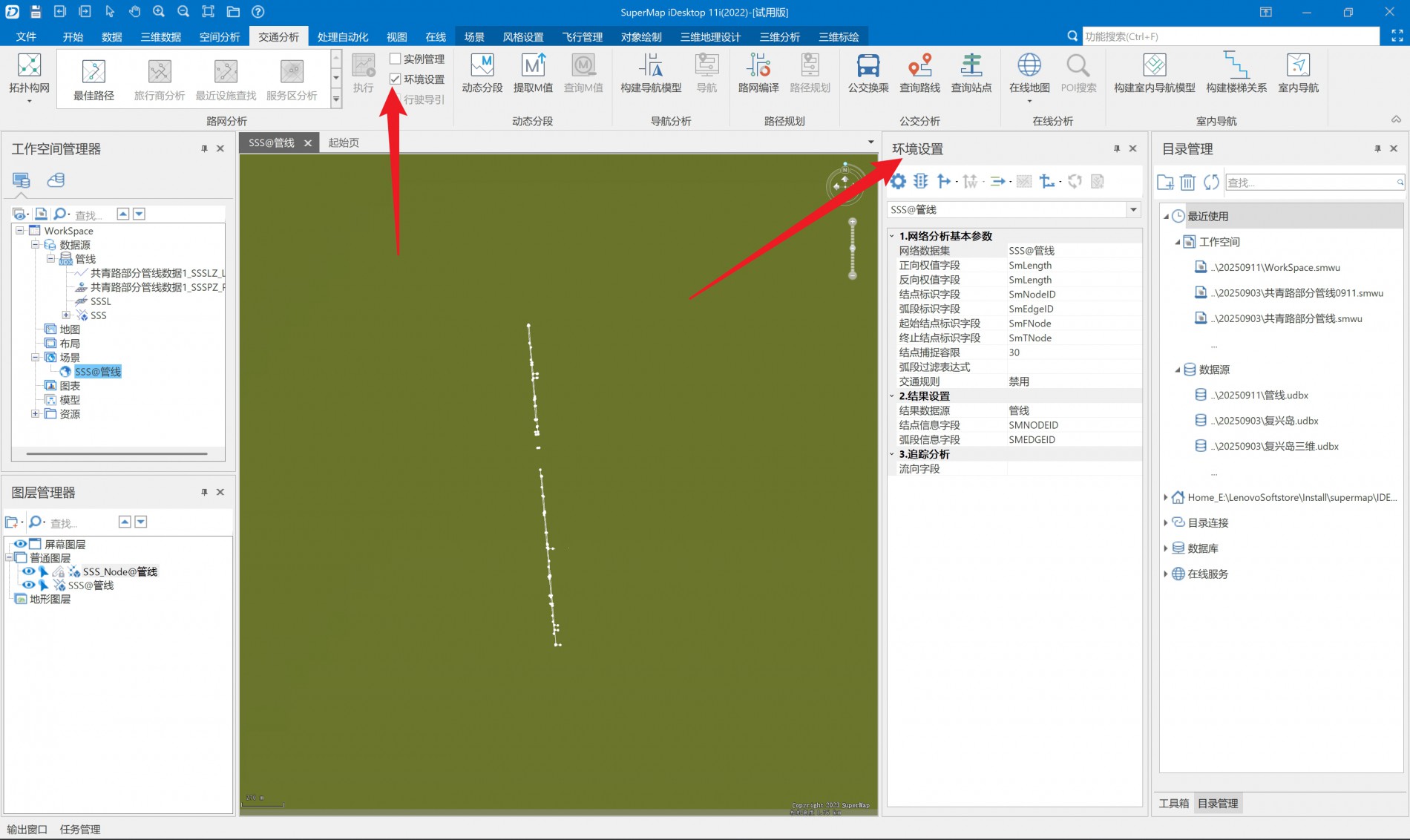Uncheck the 环境设置 checkbox
Screen dimensions: 1410x840
tap(396, 79)
